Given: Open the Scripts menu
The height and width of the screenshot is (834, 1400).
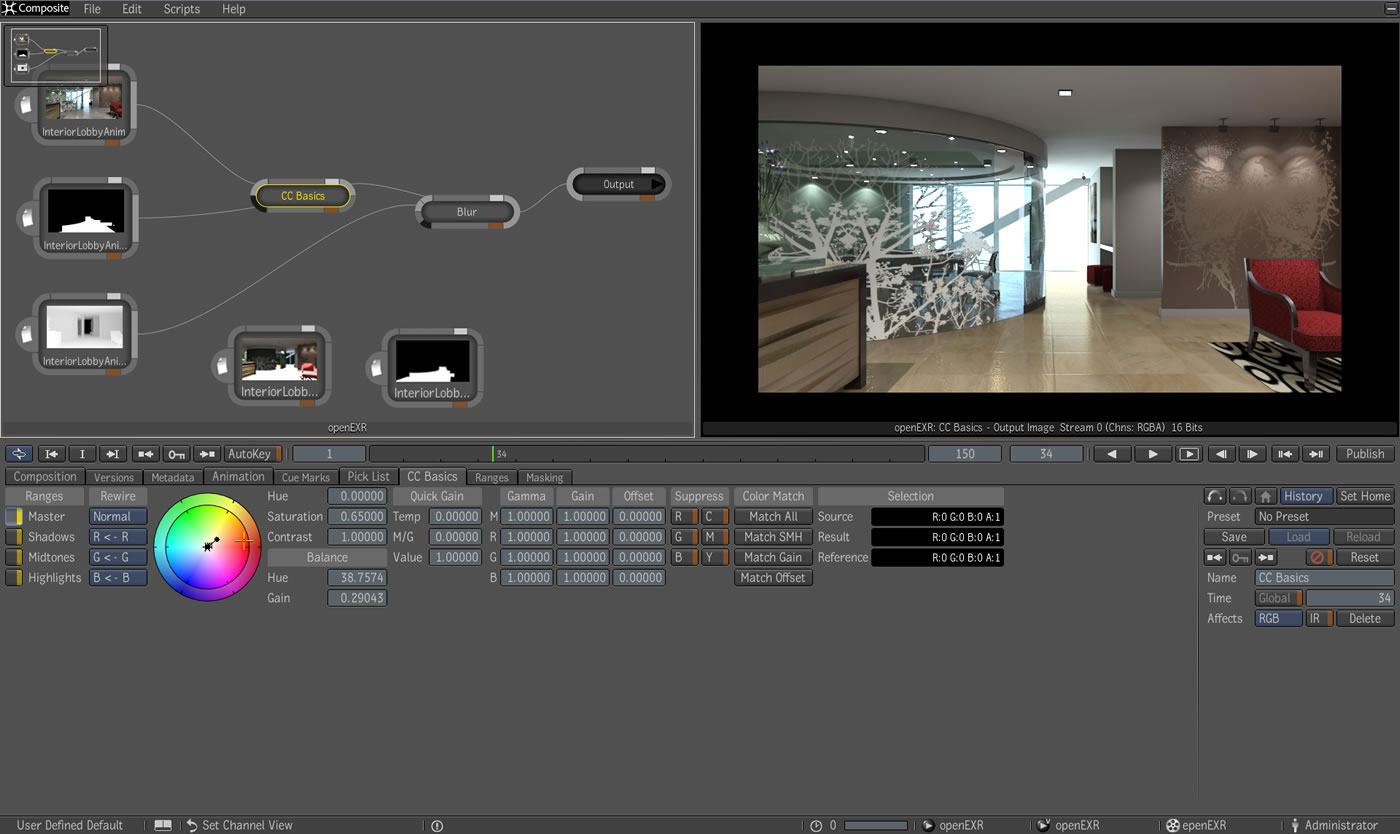Looking at the screenshot, I should tap(182, 9).
